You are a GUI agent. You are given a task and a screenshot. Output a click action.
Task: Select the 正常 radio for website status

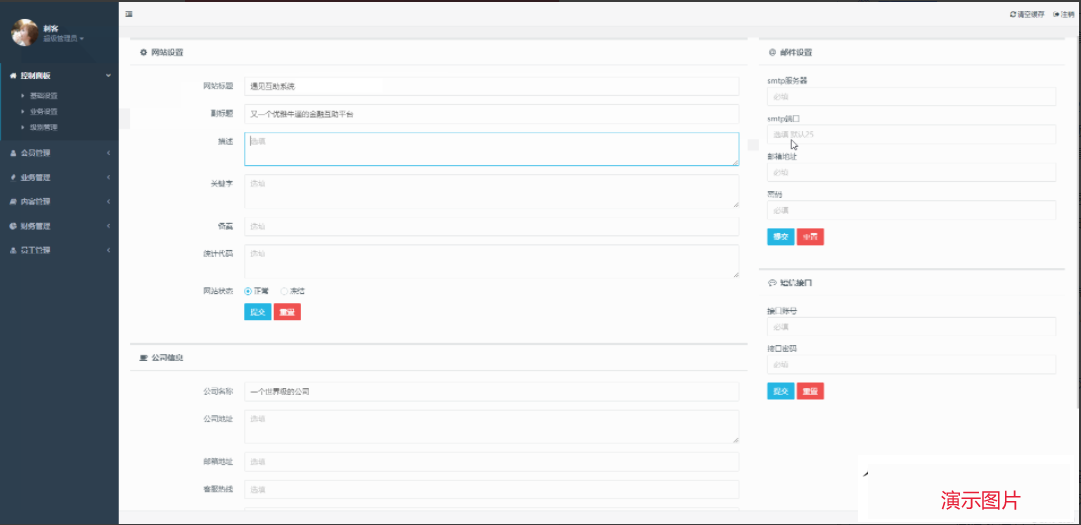point(248,291)
